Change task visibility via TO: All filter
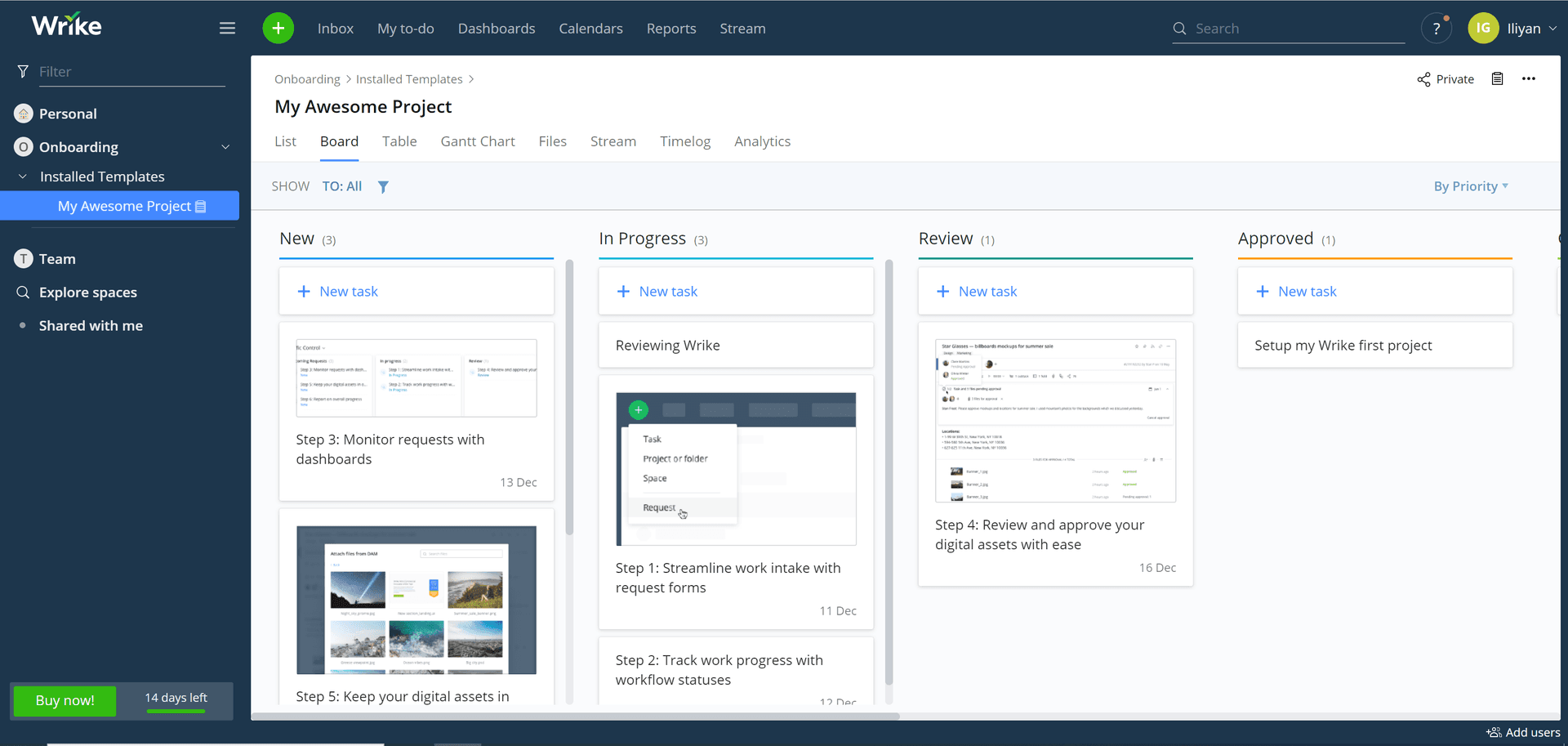 [342, 186]
